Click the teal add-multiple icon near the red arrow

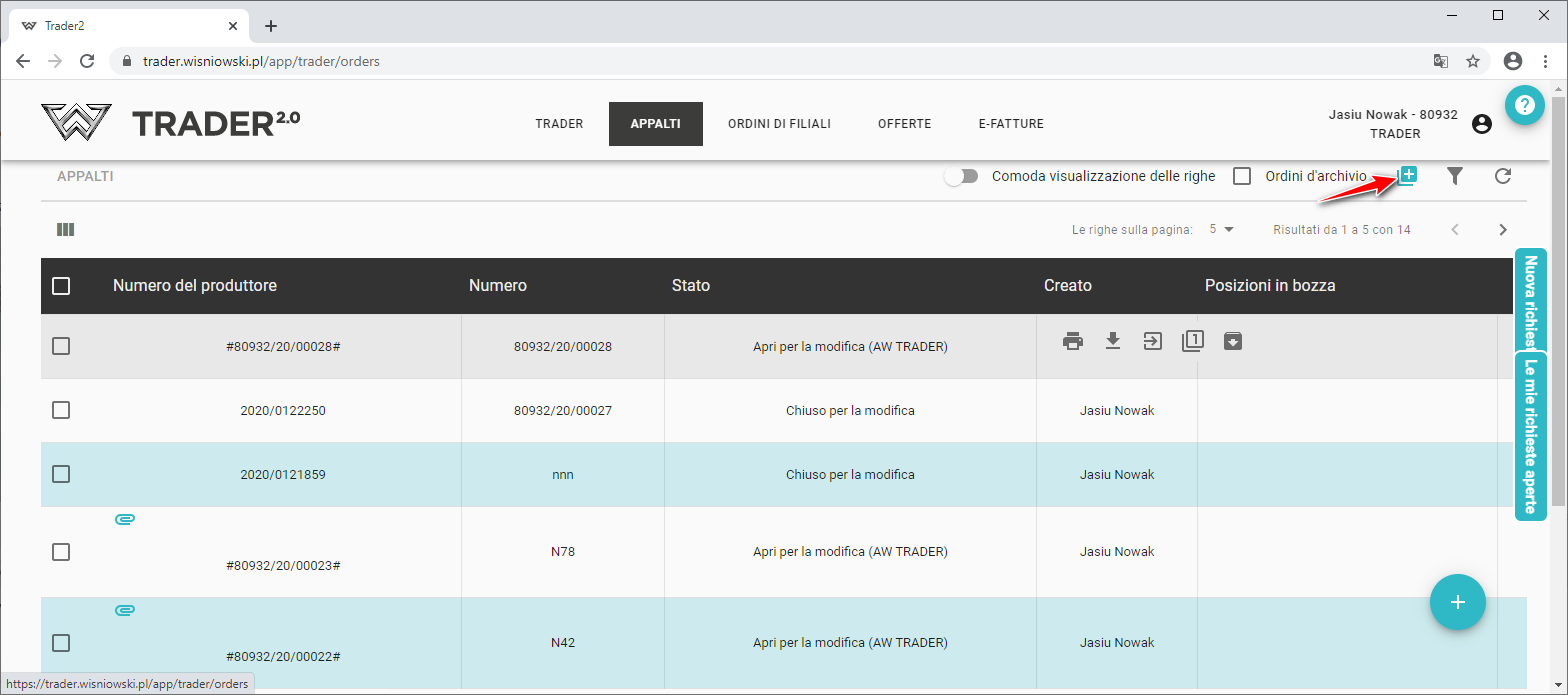click(x=1407, y=176)
